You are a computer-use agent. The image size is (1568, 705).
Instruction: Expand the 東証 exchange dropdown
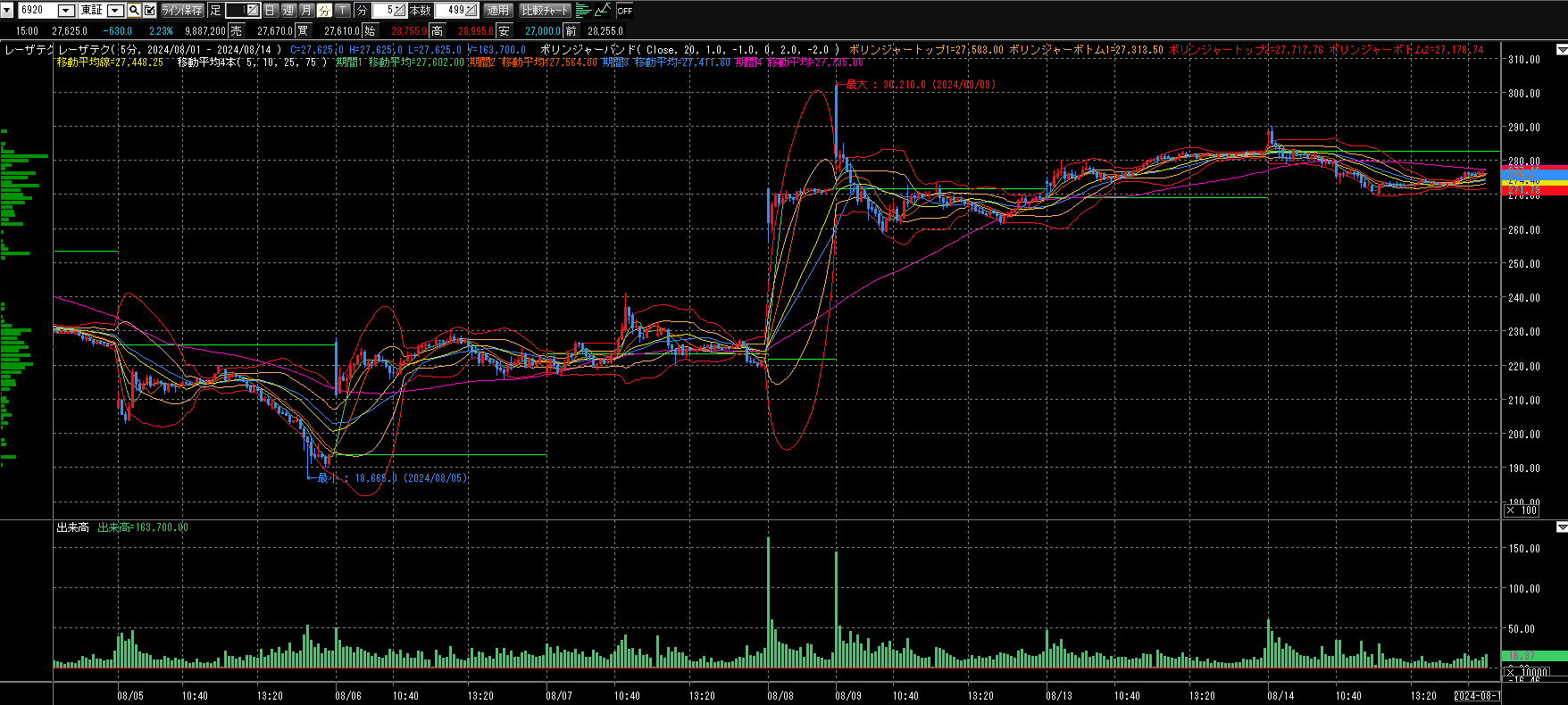pos(115,11)
